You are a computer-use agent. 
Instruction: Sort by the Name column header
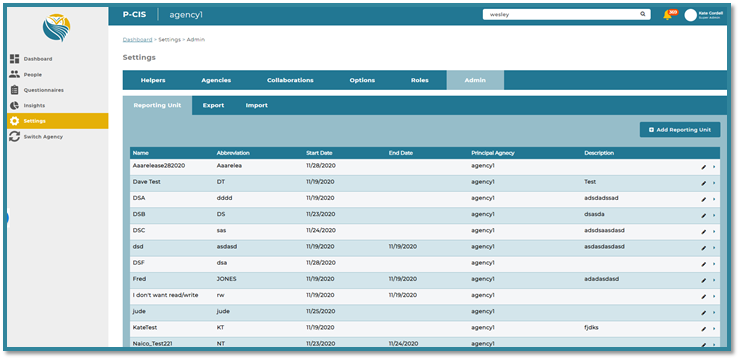tap(141, 153)
